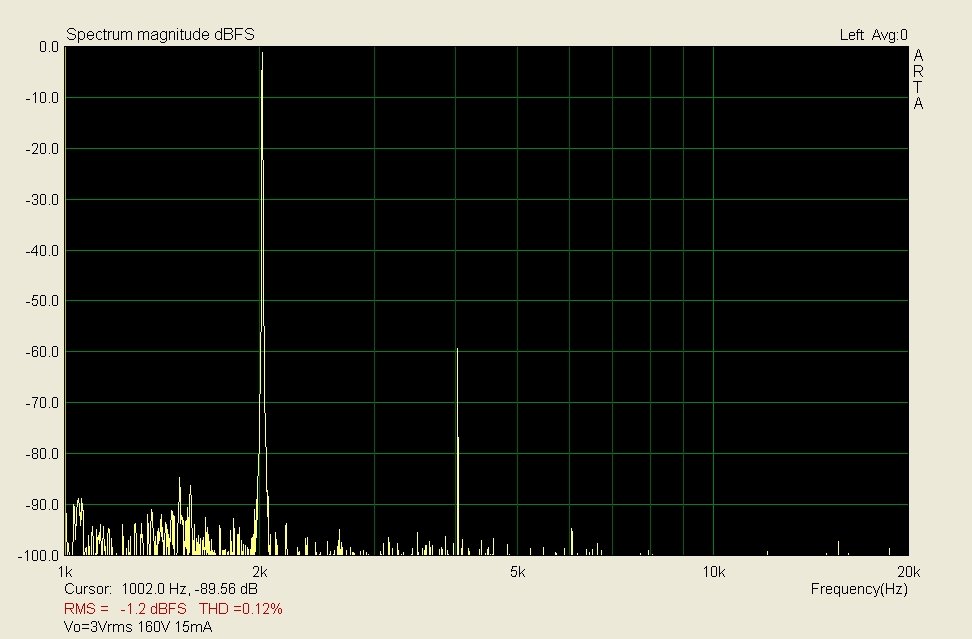Click the -100.0 axis label
972x639 pixels.
(39, 555)
